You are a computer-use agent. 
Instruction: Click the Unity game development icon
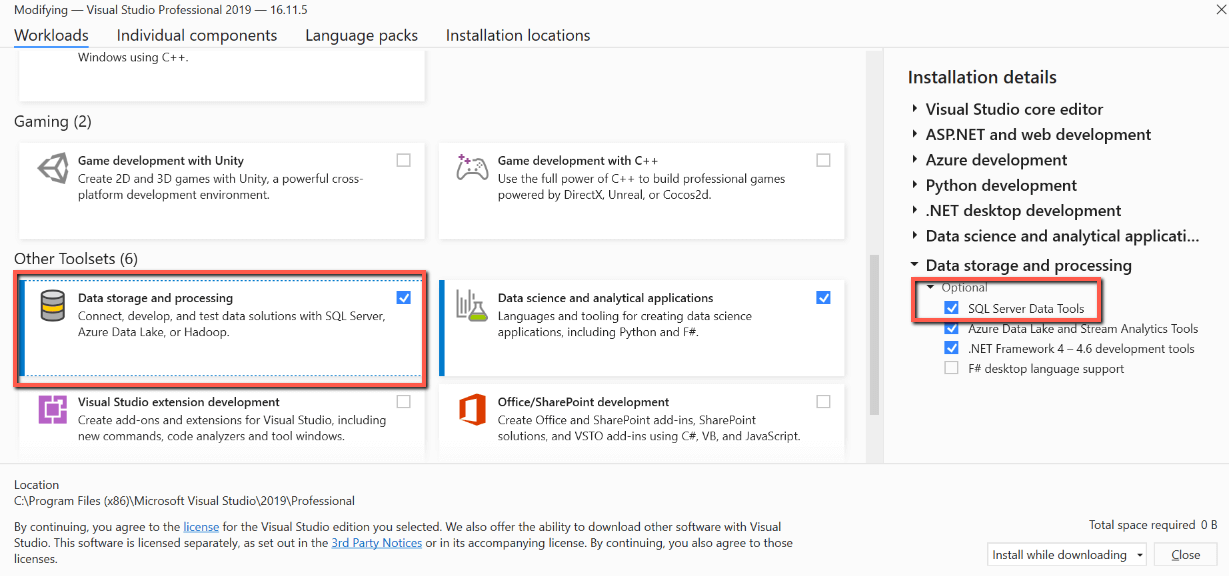click(53, 167)
